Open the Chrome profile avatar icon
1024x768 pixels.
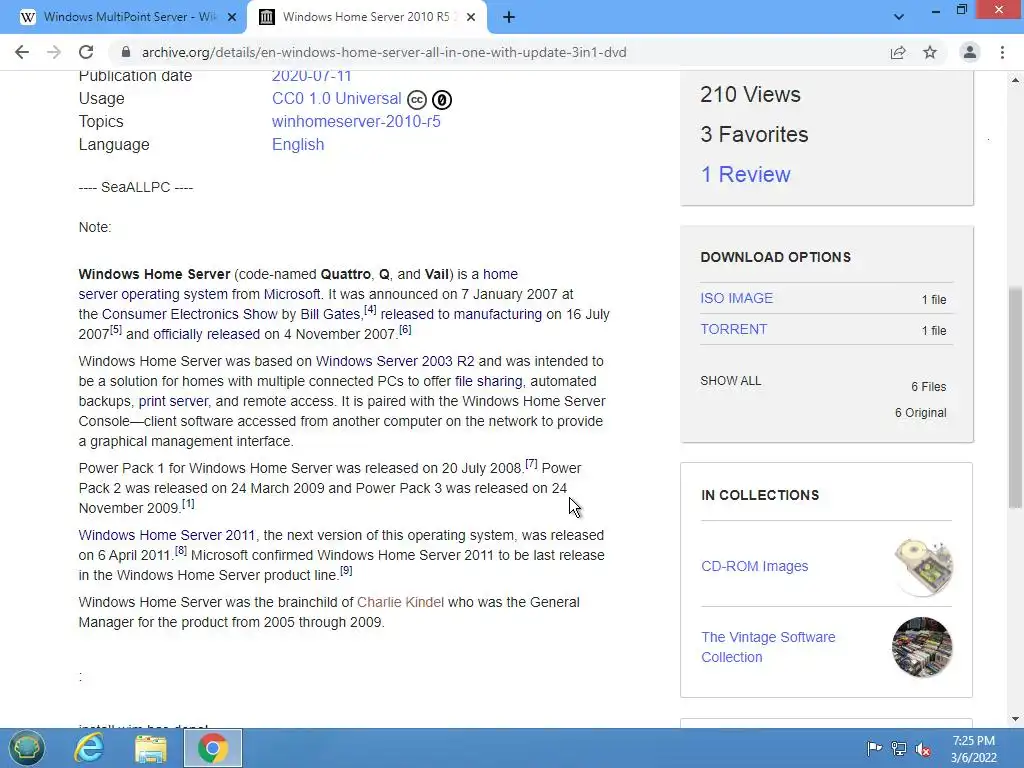pyautogui.click(x=970, y=52)
